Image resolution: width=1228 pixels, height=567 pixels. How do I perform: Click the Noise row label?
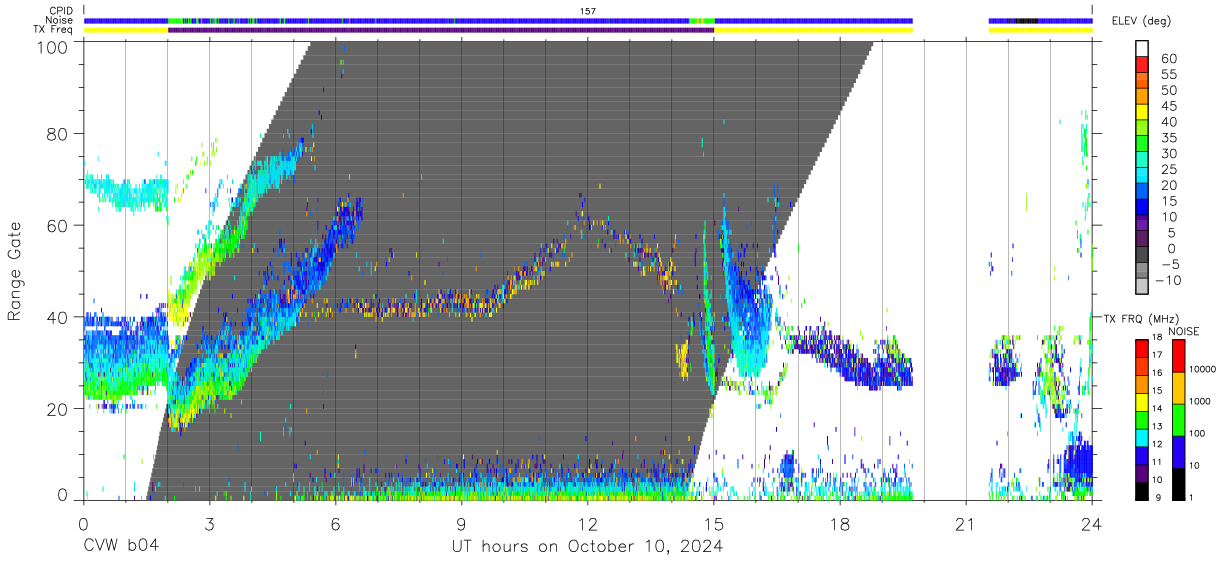click(x=60, y=20)
